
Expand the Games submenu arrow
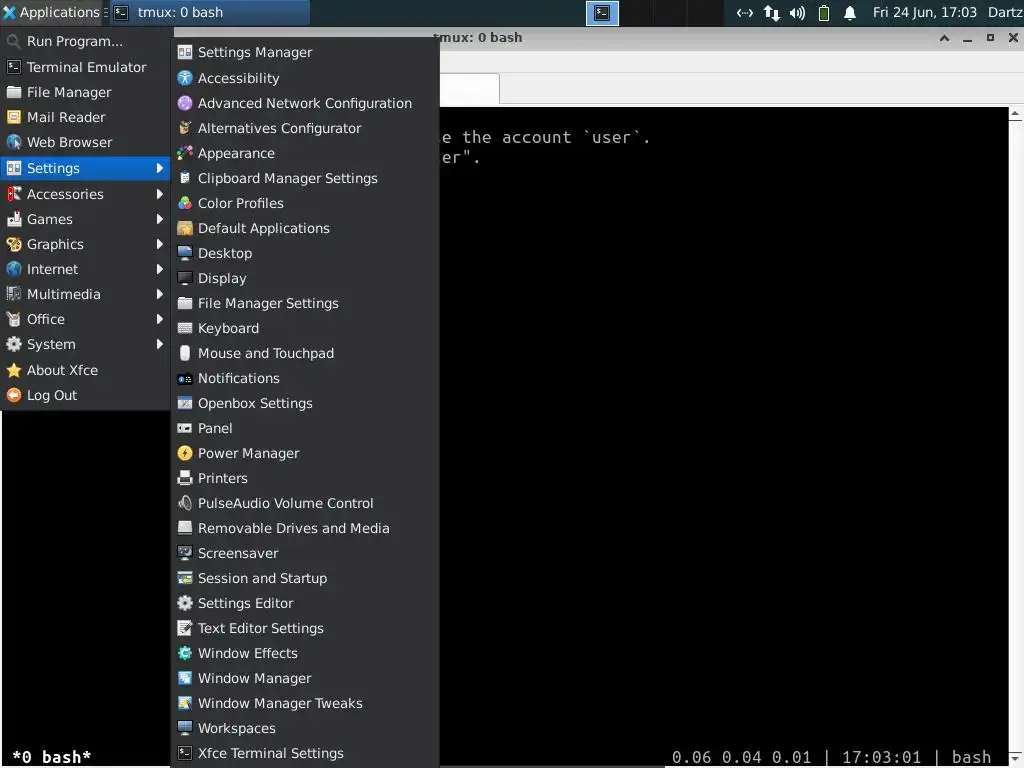tap(159, 219)
